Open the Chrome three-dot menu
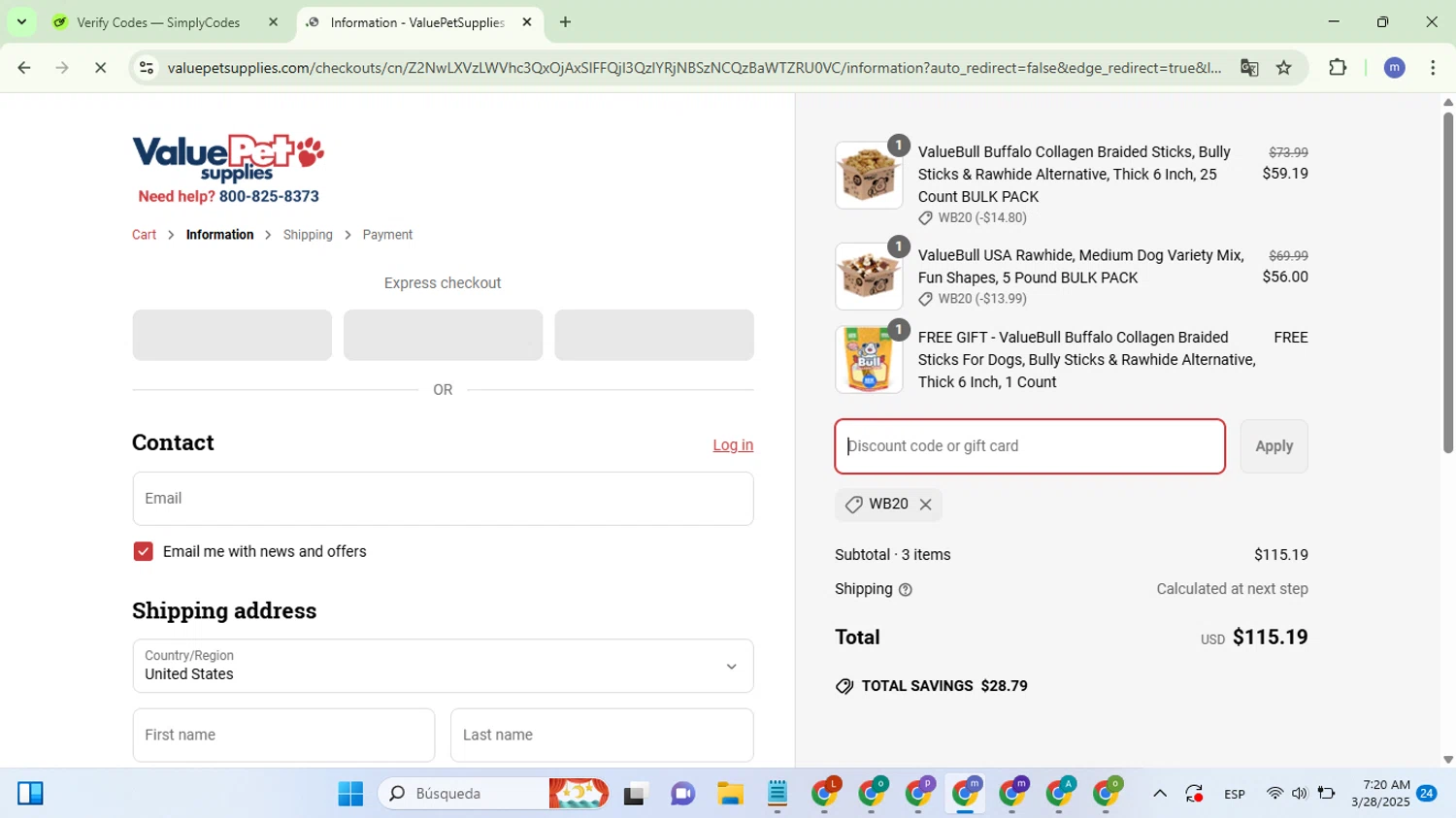Screen dimensions: 1456x818 pos(1433,68)
